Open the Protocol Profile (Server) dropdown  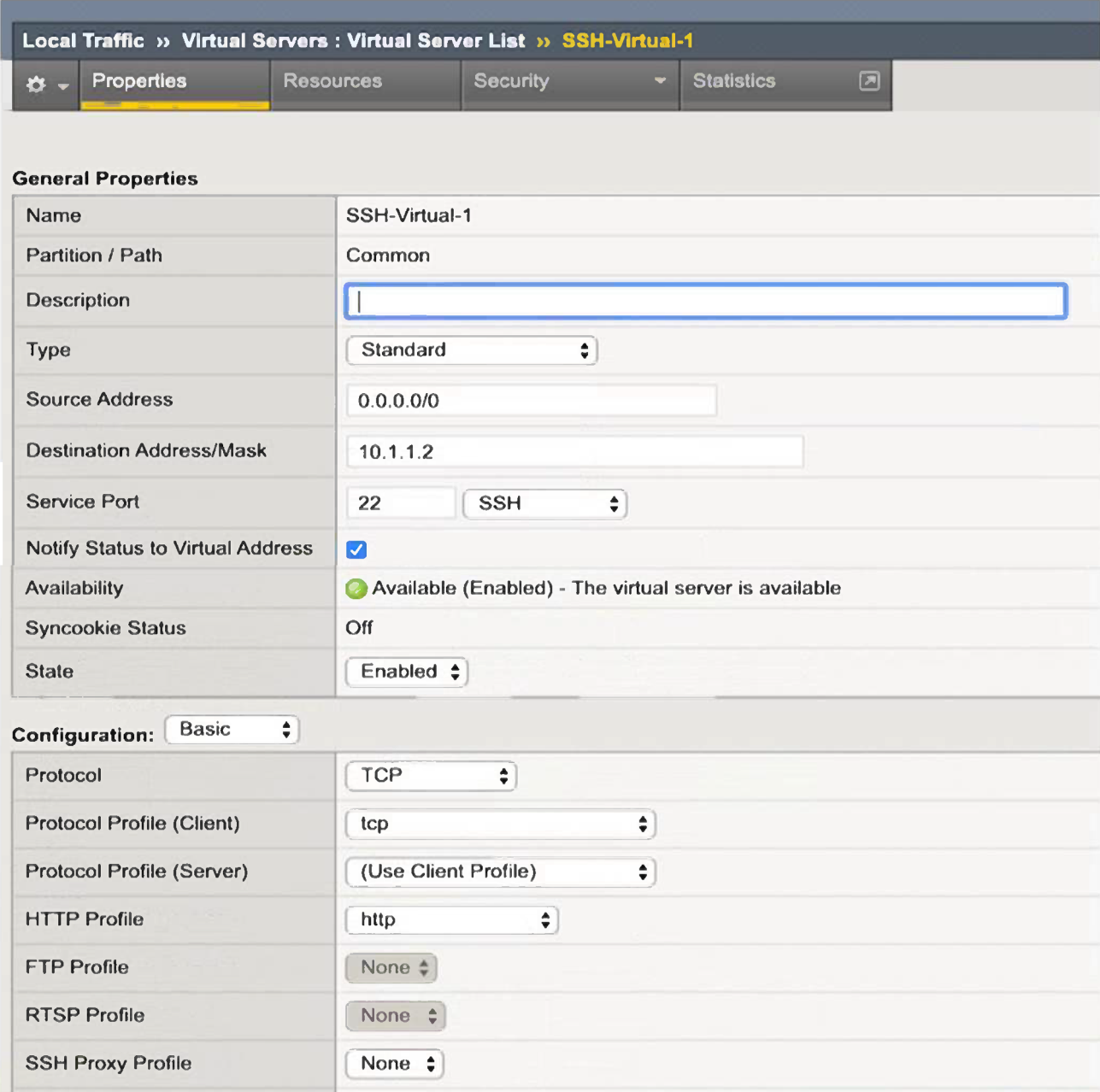(x=500, y=872)
